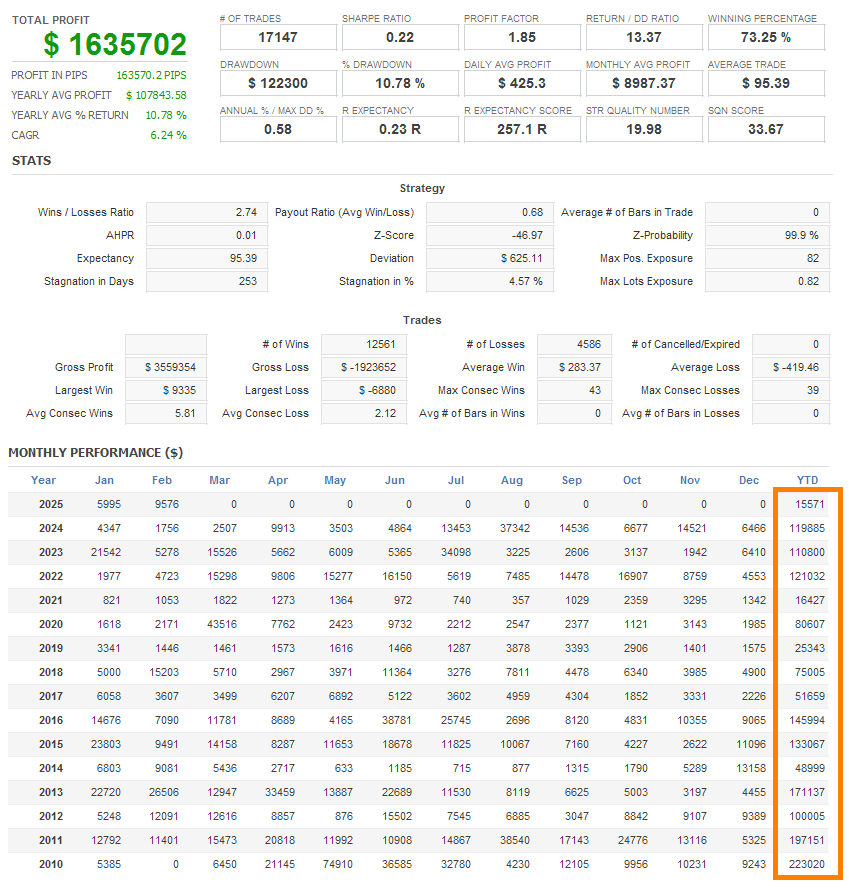The image size is (849, 889).
Task: Select the Winning Percentage value 73.25 %
Action: pyautogui.click(x=766, y=37)
